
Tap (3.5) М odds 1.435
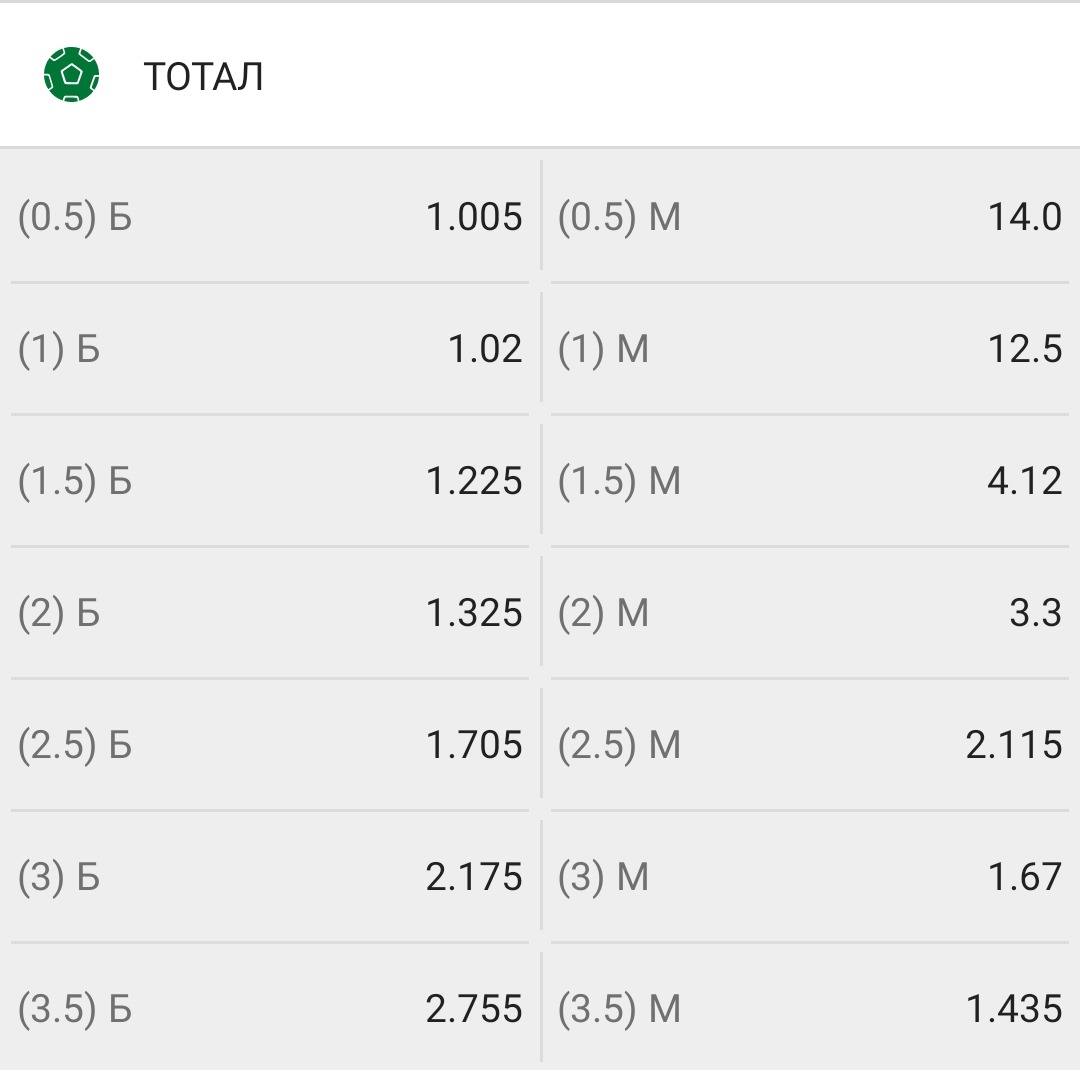click(x=810, y=1009)
